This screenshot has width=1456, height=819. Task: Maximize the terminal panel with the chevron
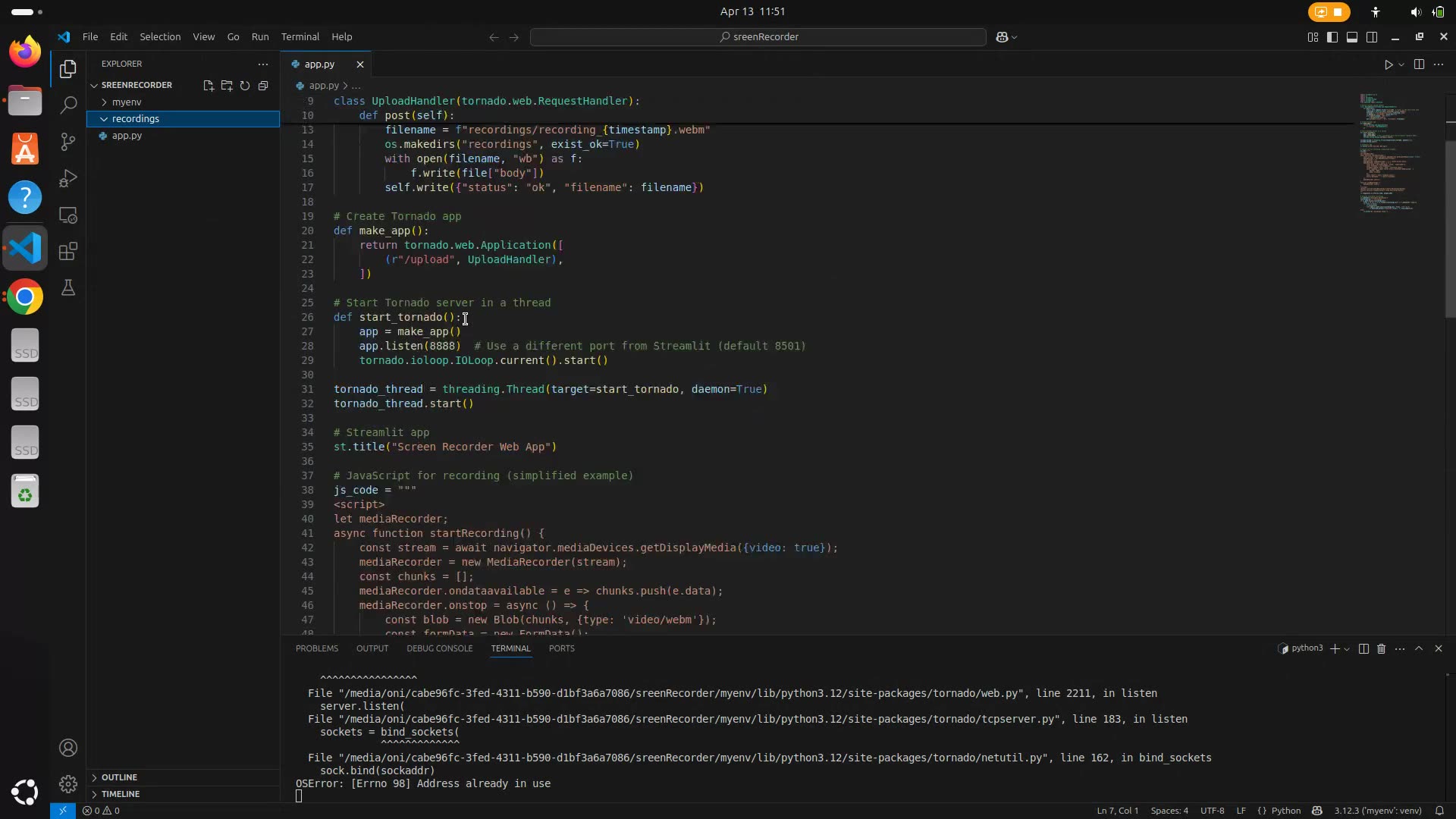point(1420,649)
